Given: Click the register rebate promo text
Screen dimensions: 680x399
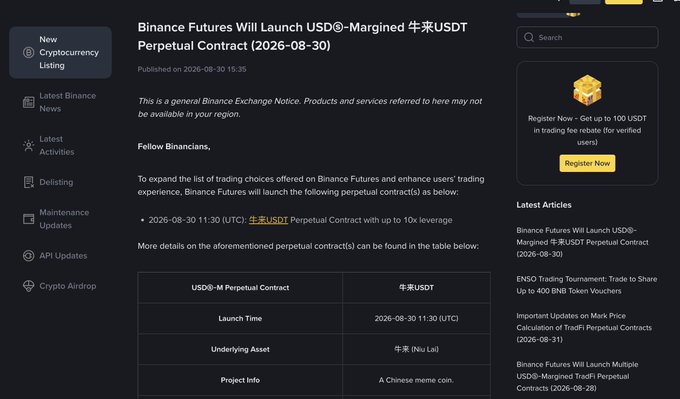Looking at the screenshot, I should click(587, 130).
